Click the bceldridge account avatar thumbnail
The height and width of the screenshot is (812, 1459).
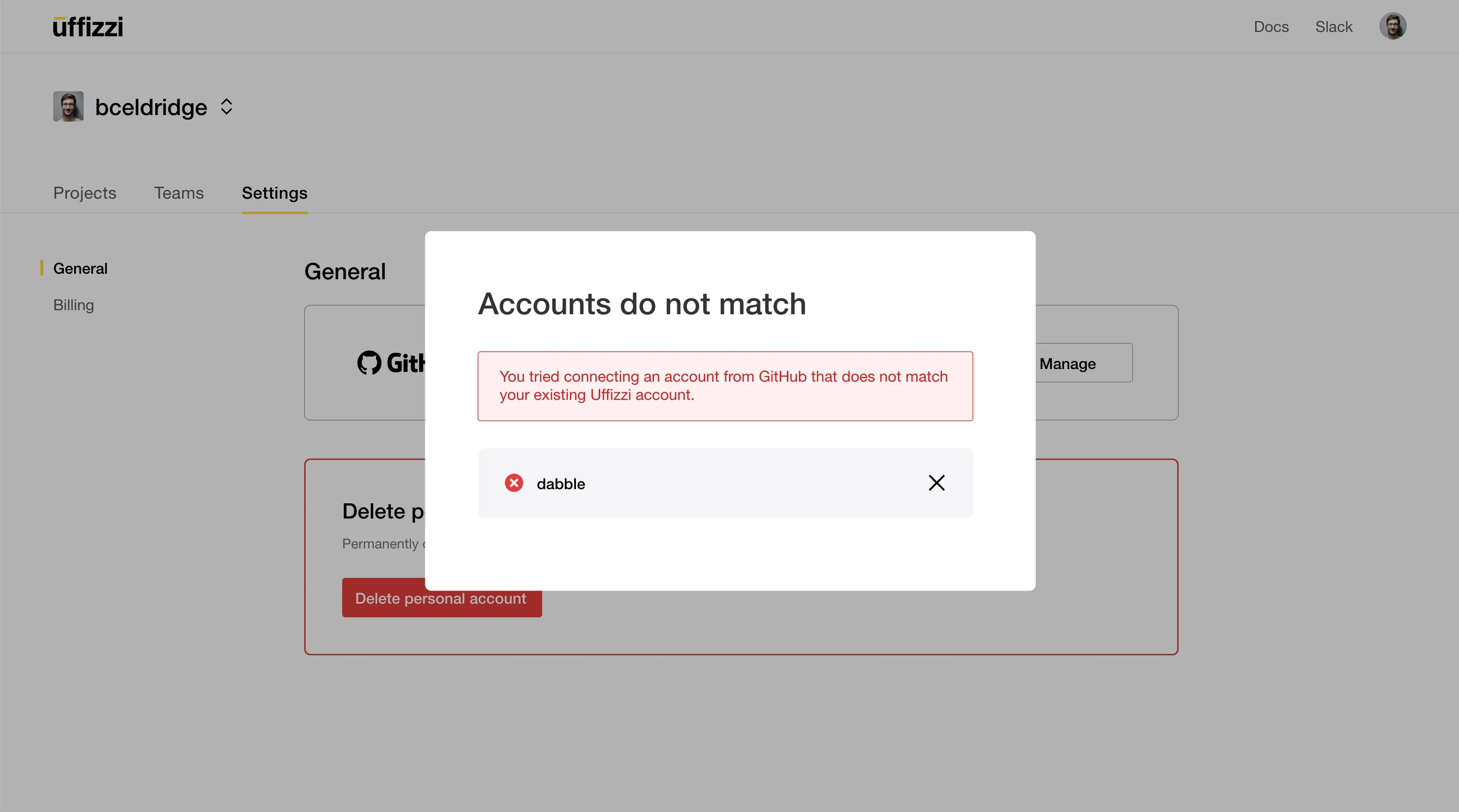point(68,106)
